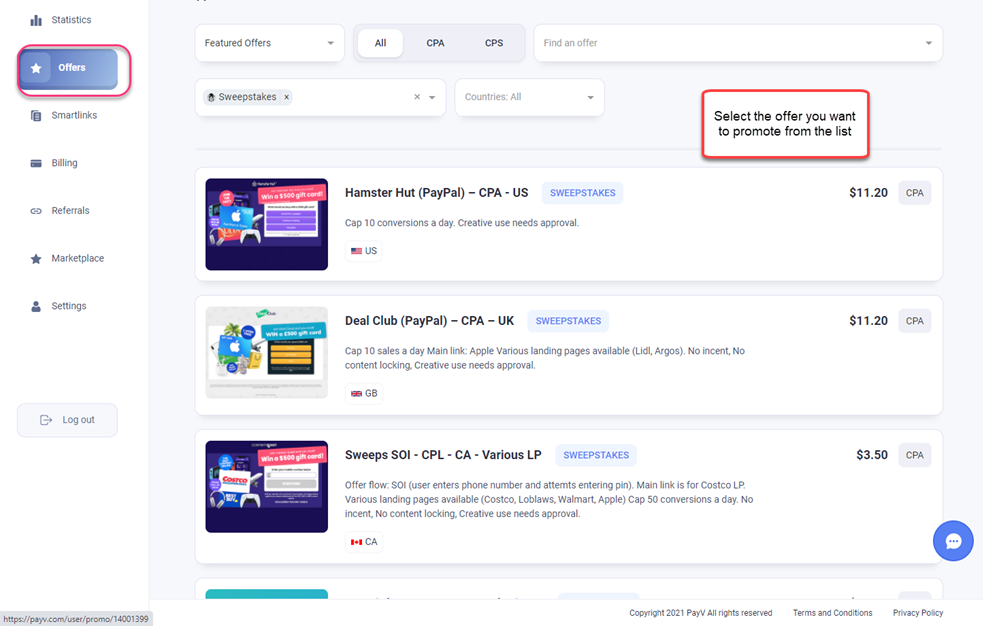Open the Statistics page
Viewport: 983px width, 626px height.
pyautogui.click(x=71, y=20)
